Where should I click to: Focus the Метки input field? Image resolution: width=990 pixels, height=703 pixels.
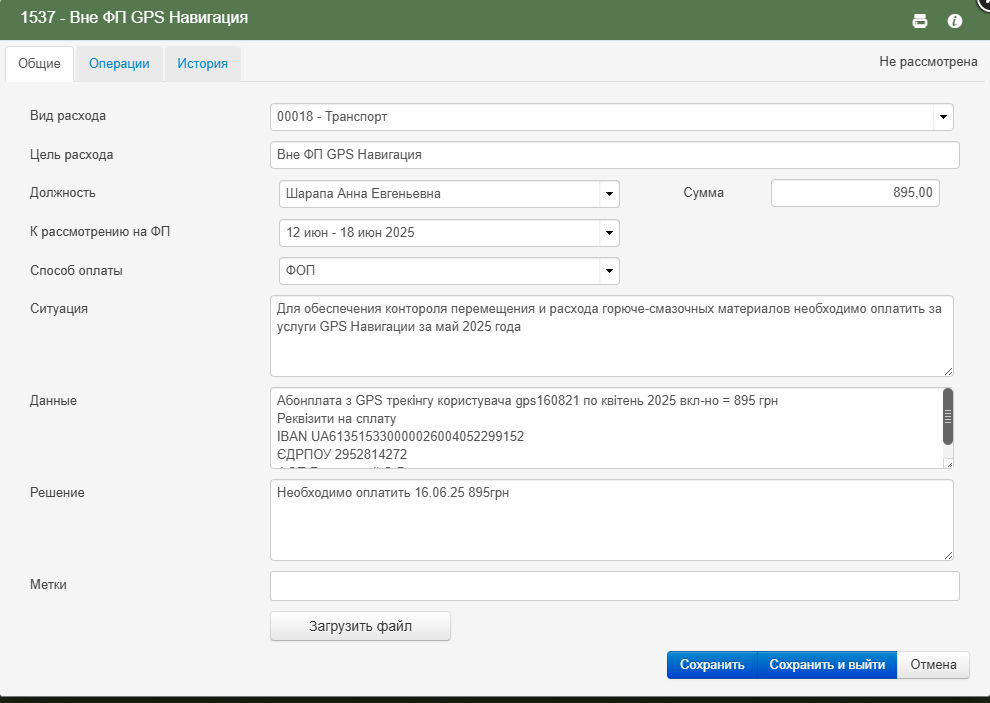point(614,586)
